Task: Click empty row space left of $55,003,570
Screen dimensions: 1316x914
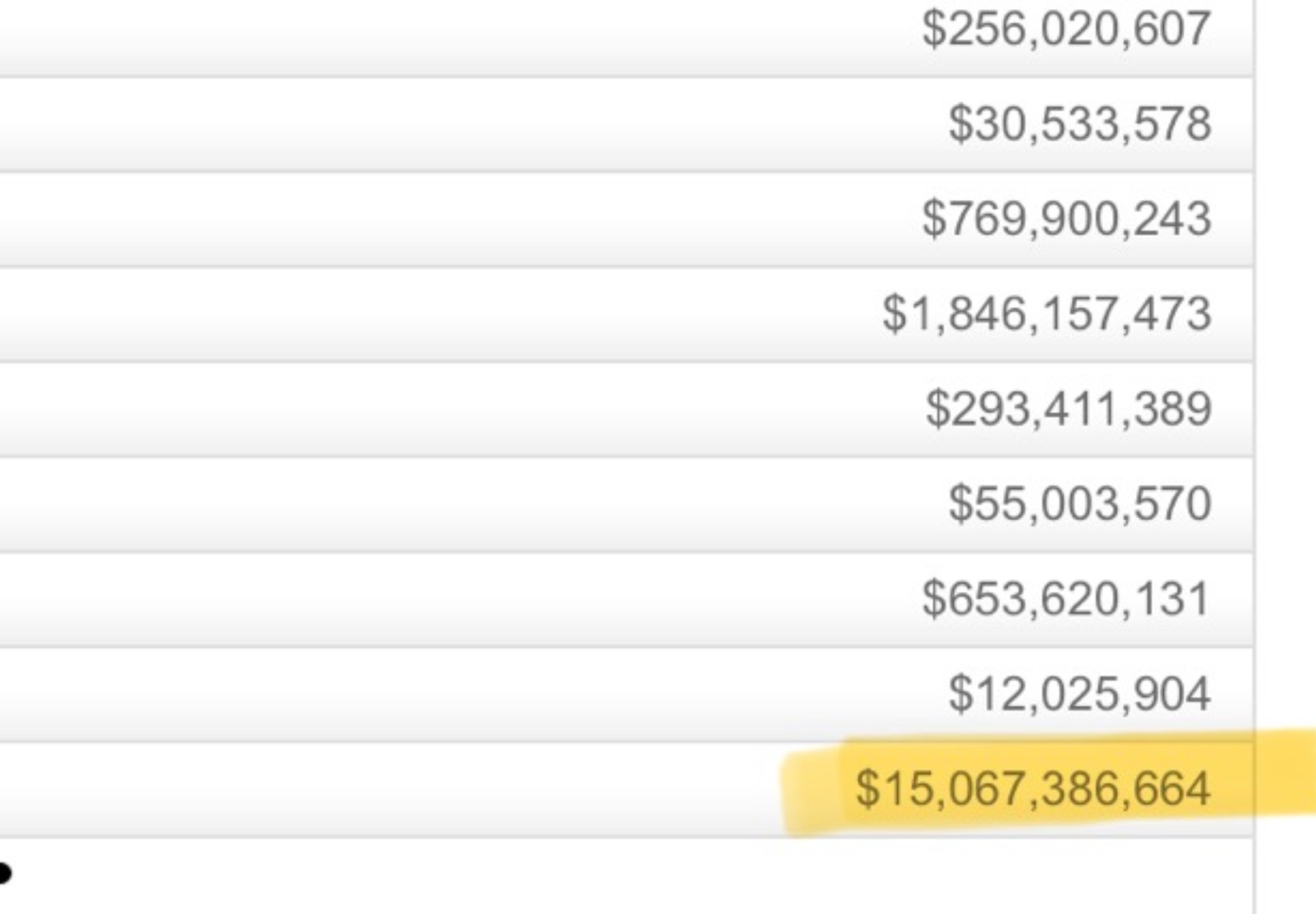Action: [x=461, y=504]
